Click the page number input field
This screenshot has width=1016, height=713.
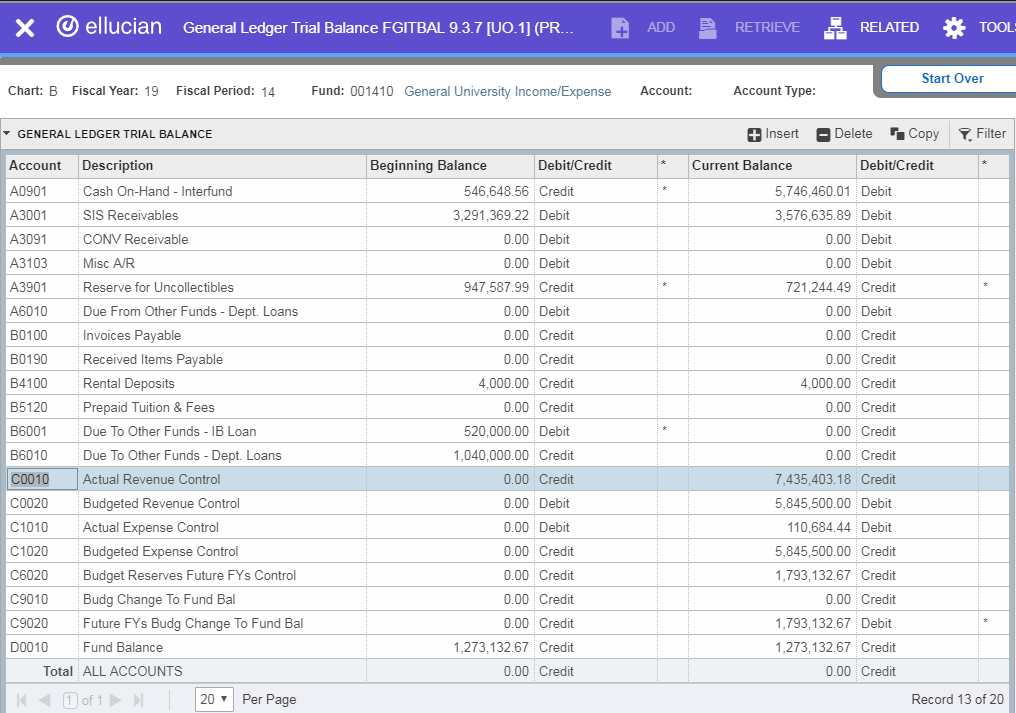(x=70, y=700)
